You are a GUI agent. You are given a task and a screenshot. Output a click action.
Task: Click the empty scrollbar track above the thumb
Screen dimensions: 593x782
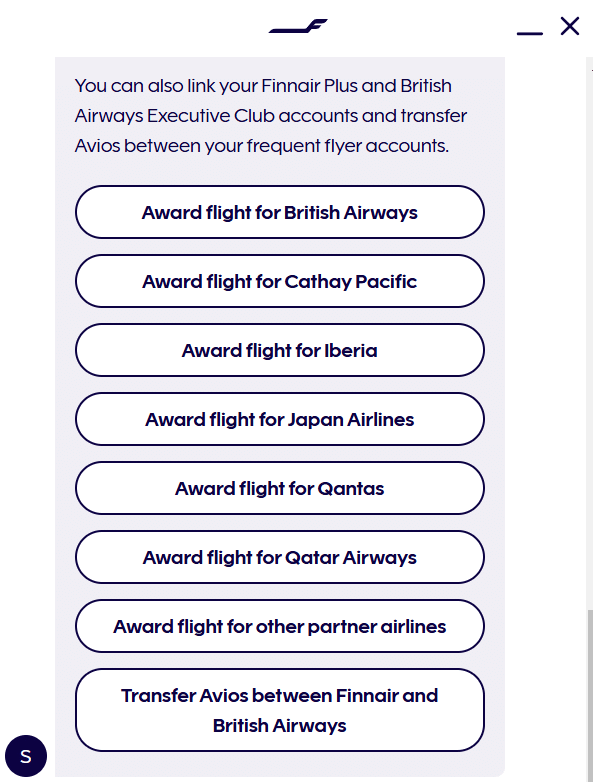(x=590, y=334)
